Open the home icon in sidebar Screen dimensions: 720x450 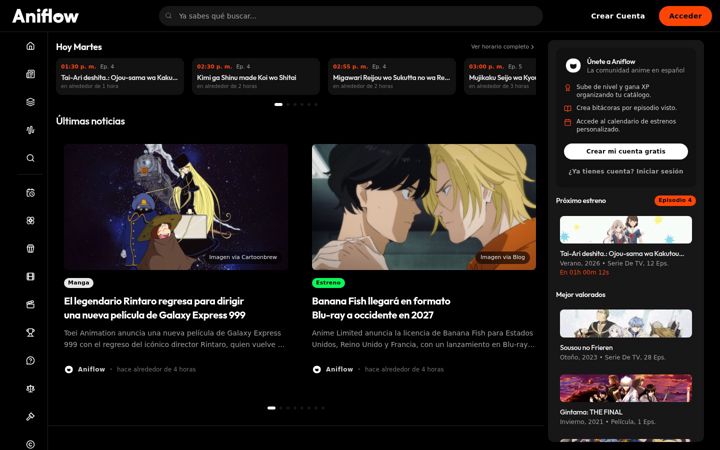point(30,46)
